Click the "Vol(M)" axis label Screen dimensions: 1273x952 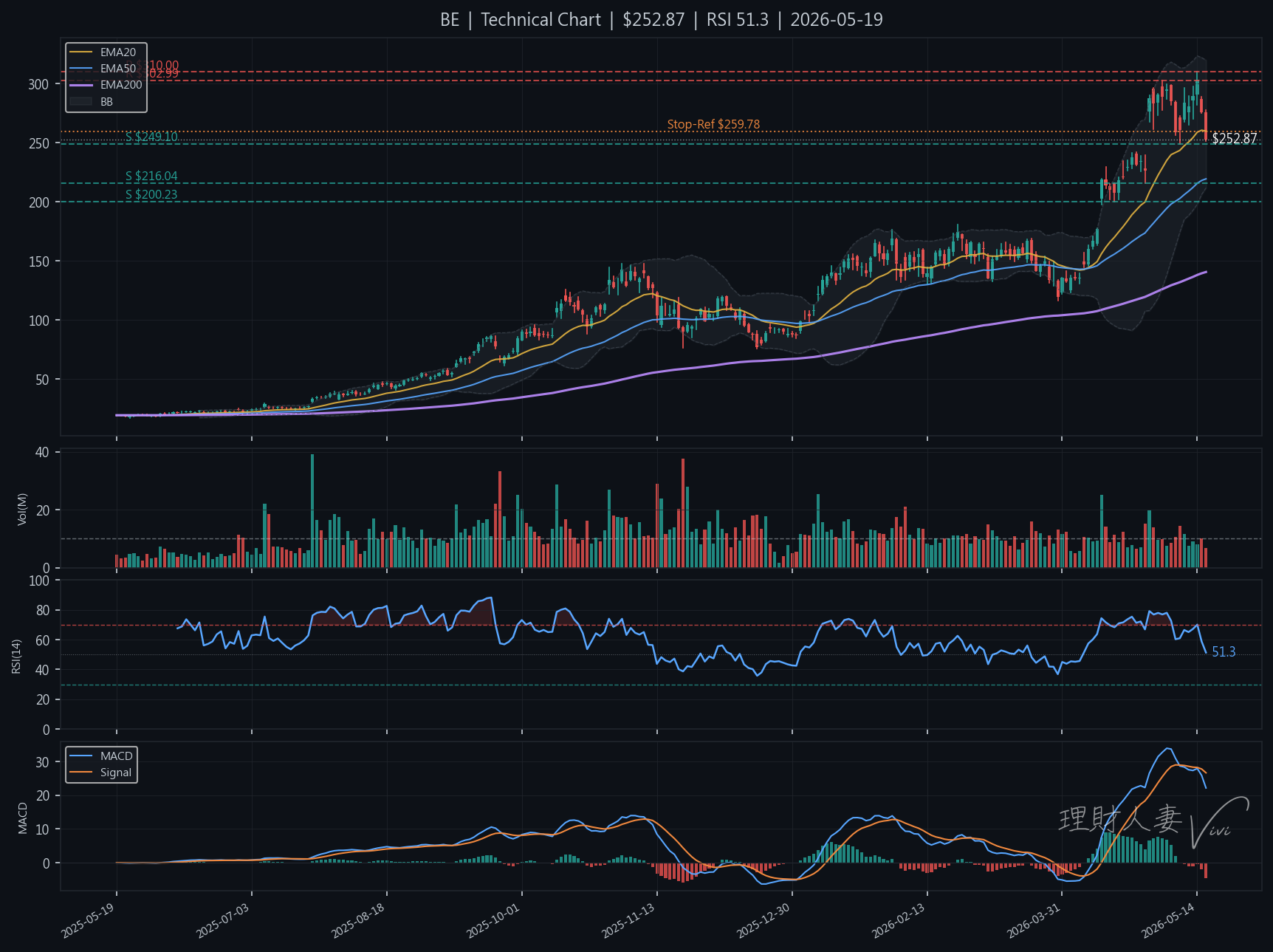click(22, 509)
